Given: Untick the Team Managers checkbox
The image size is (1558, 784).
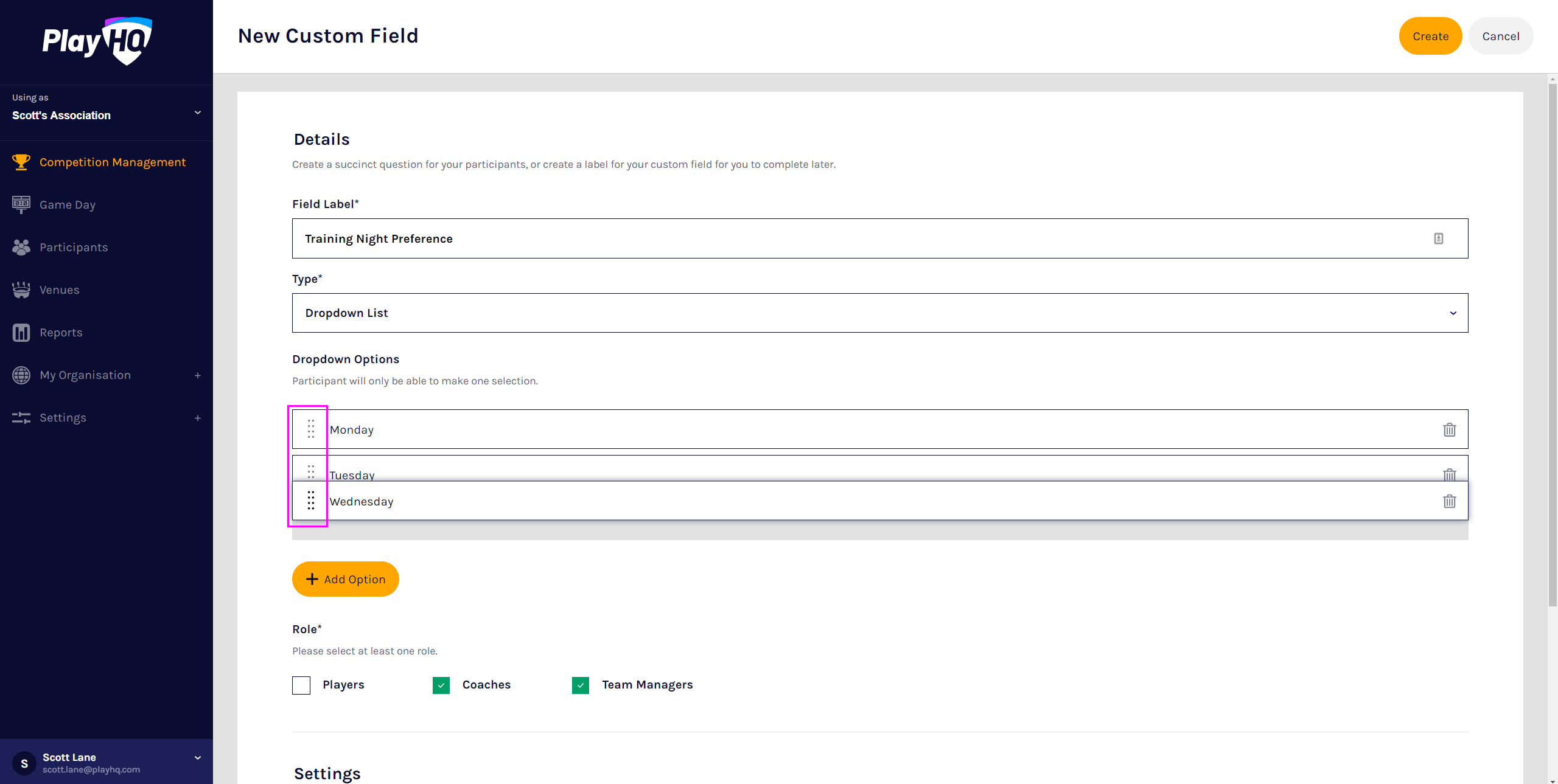Looking at the screenshot, I should point(581,685).
